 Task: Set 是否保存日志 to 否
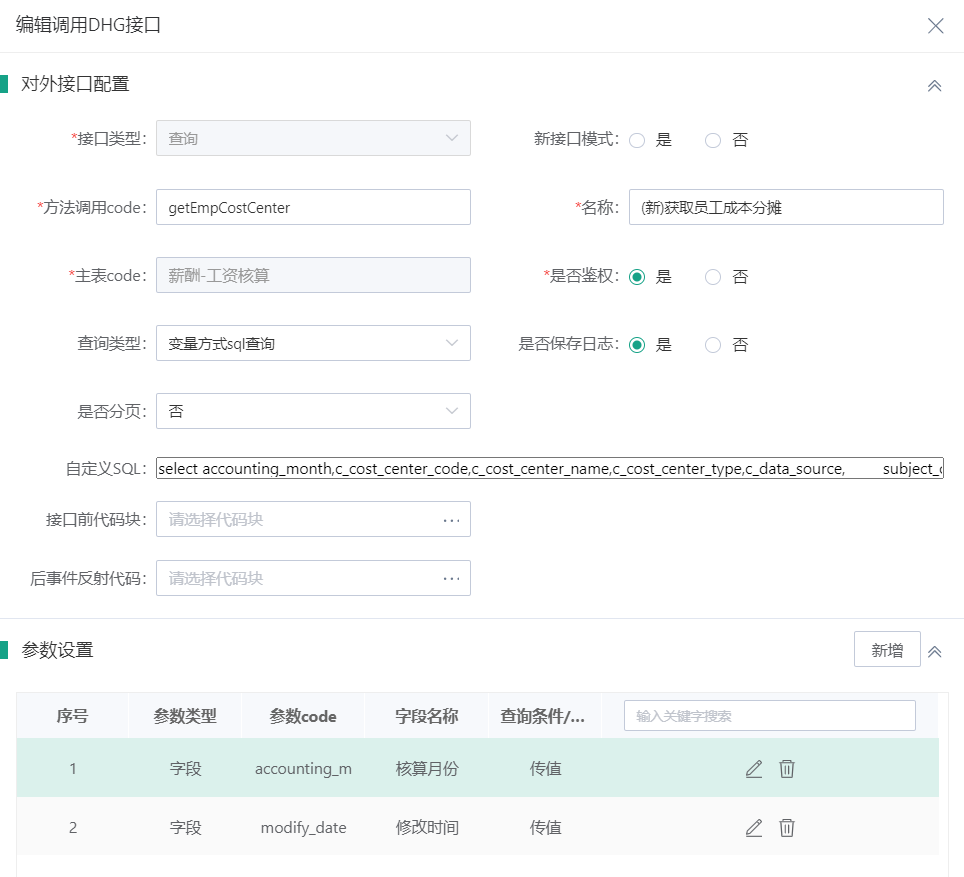click(710, 345)
